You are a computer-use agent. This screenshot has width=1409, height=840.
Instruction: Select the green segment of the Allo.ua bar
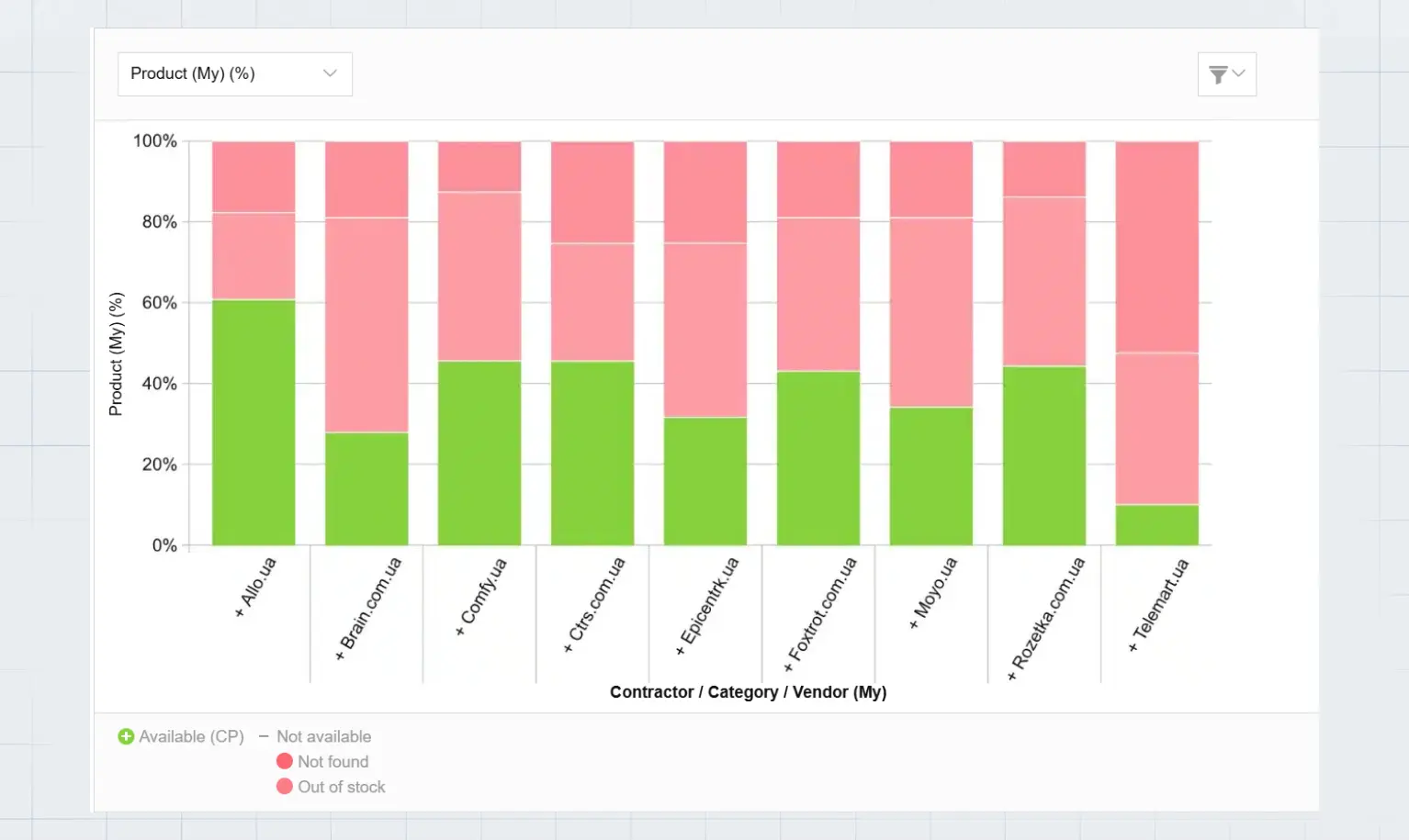(x=253, y=422)
